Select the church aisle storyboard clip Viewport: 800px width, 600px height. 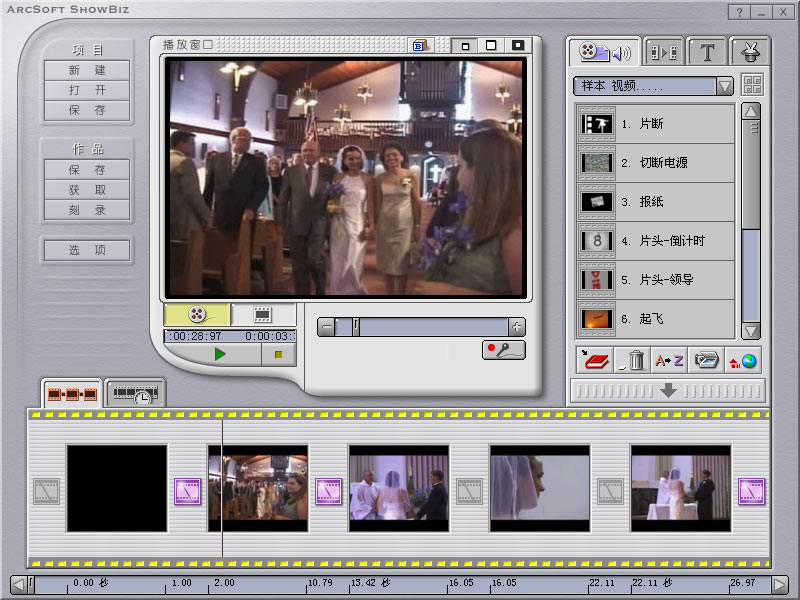click(258, 488)
